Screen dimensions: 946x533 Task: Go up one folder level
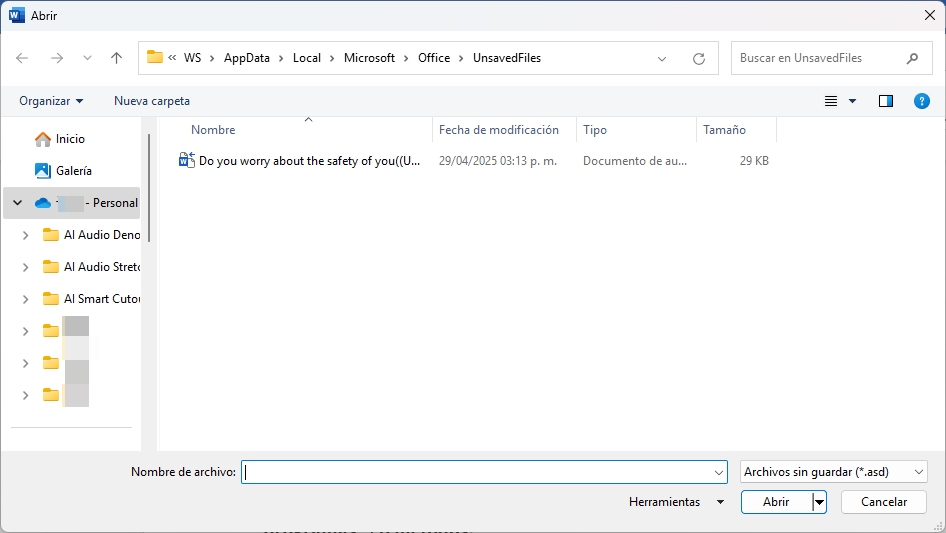coord(116,58)
